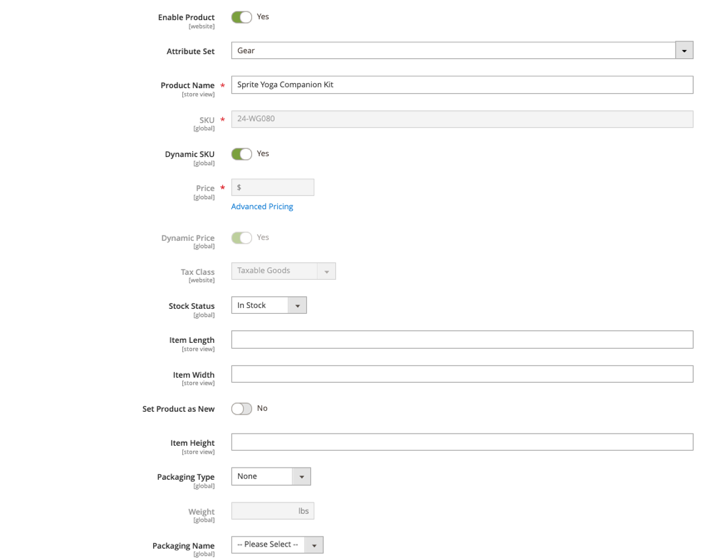Image resolution: width=717 pixels, height=558 pixels.
Task: Click the Attribute Set label
Action: (190, 52)
